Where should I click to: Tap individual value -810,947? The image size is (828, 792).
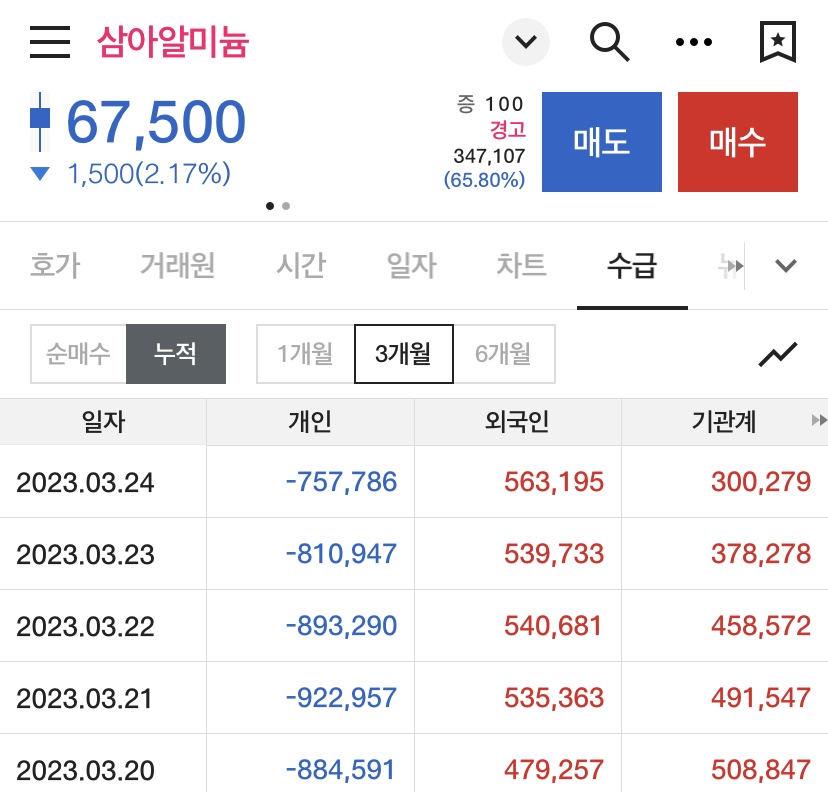341,553
